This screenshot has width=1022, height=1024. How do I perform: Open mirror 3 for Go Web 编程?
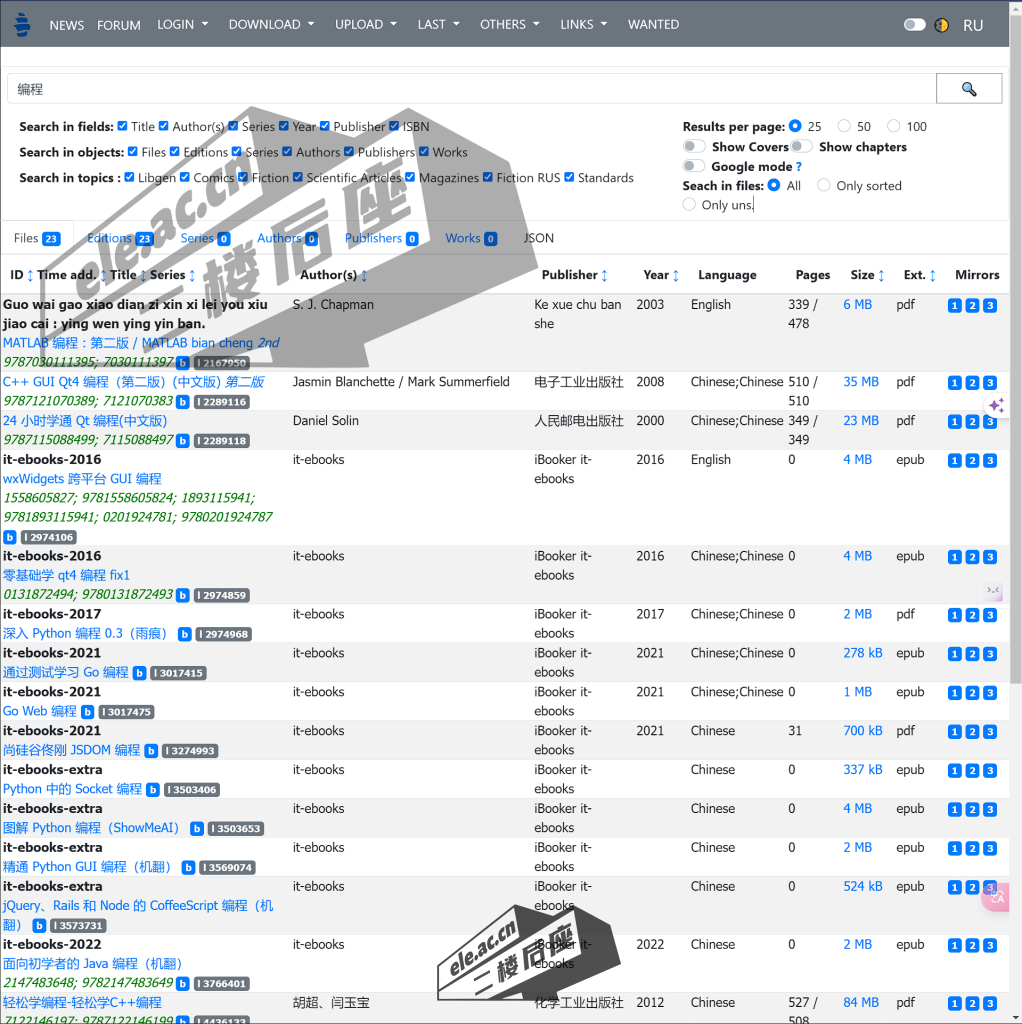pos(989,693)
